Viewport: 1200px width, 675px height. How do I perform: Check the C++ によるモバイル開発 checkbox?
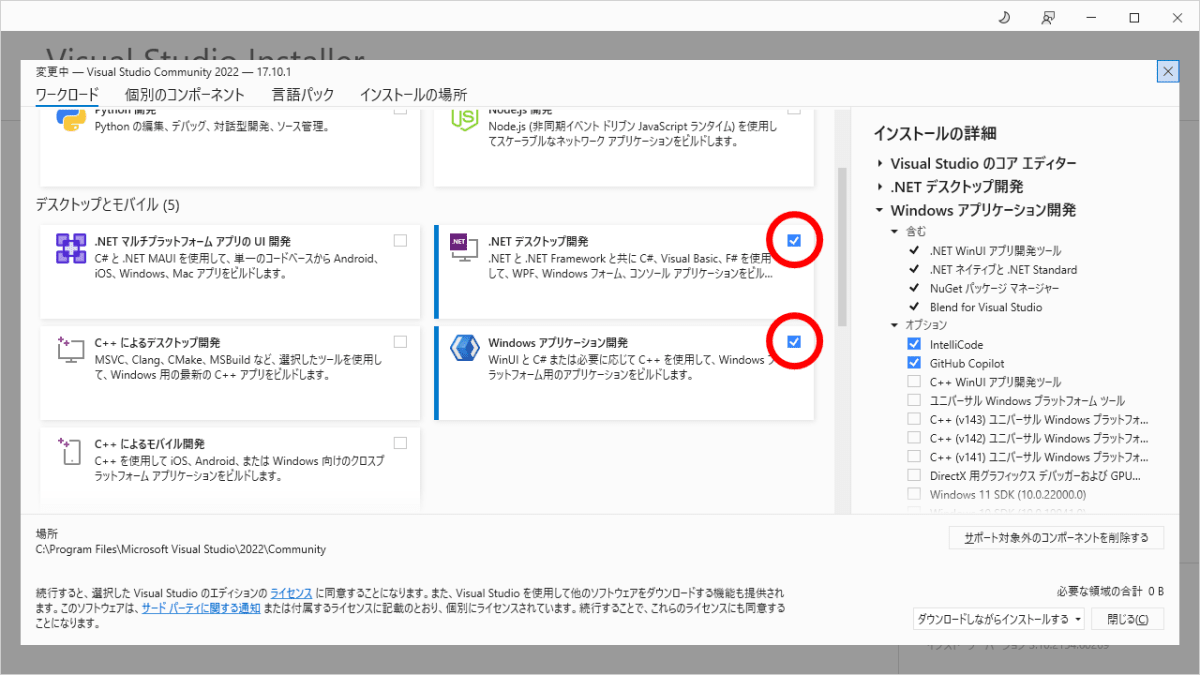pyautogui.click(x=400, y=443)
